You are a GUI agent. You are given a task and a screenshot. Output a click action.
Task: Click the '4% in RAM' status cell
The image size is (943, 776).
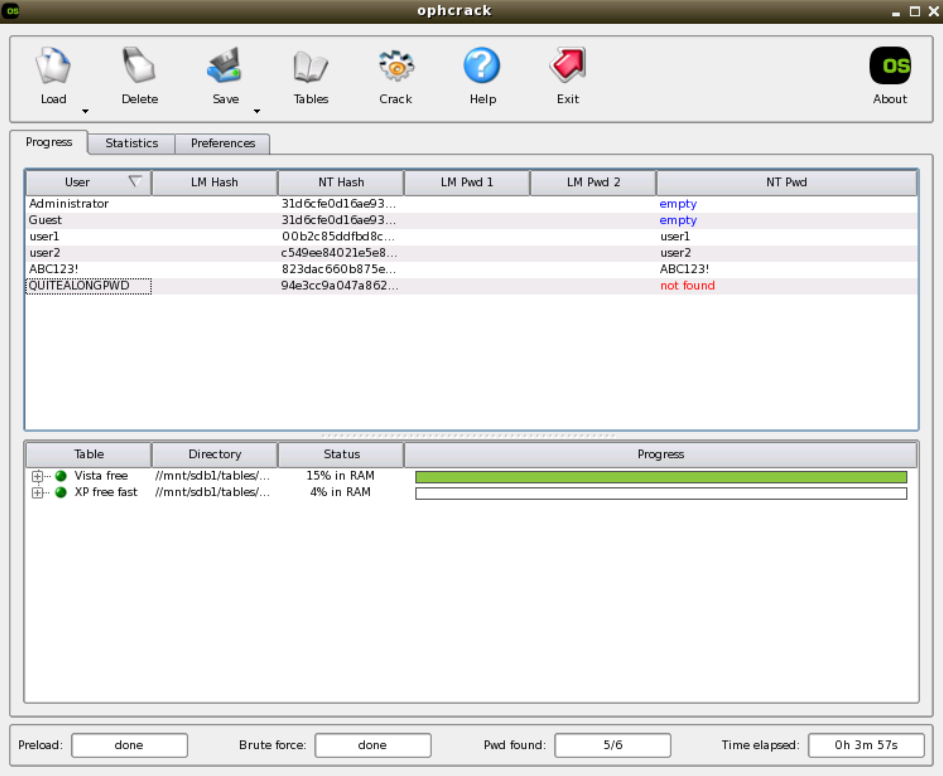tap(340, 492)
